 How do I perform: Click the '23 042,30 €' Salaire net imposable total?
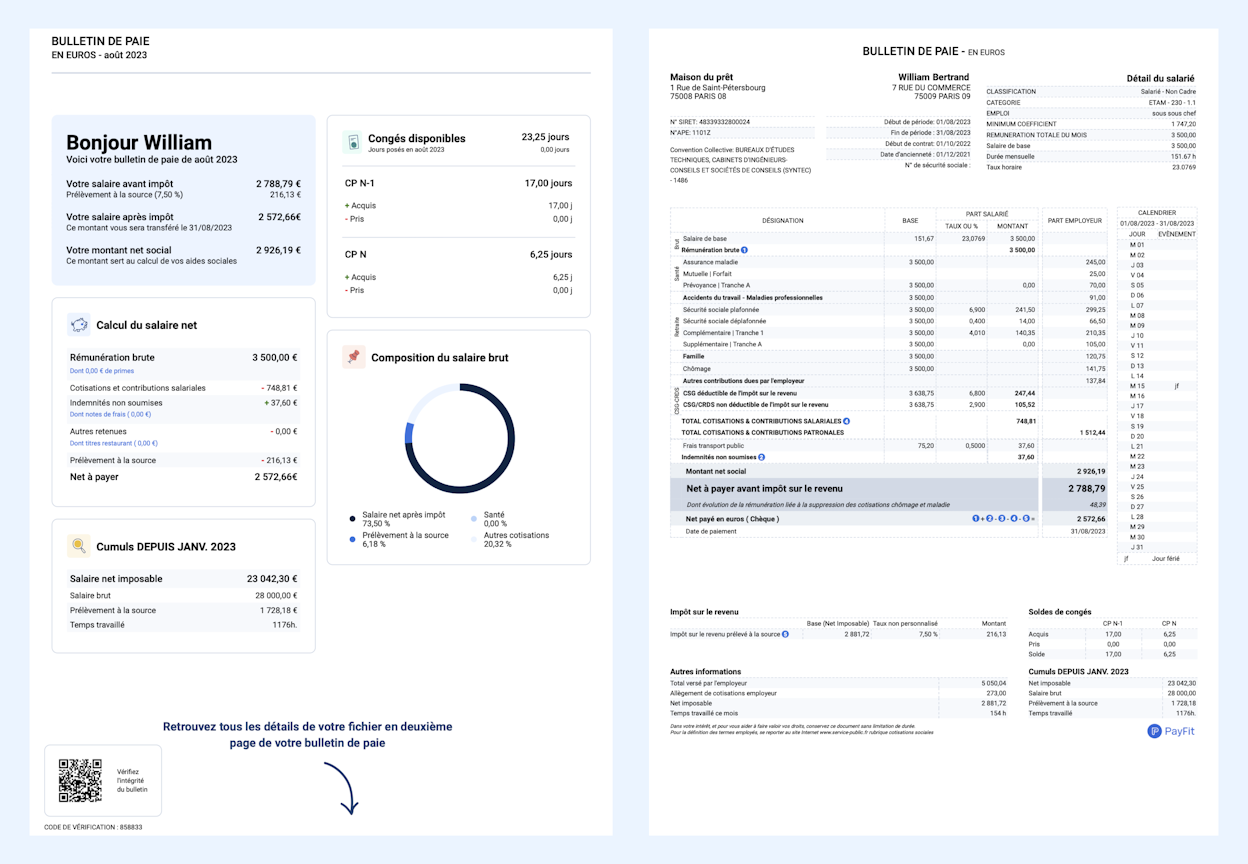click(x=272, y=578)
